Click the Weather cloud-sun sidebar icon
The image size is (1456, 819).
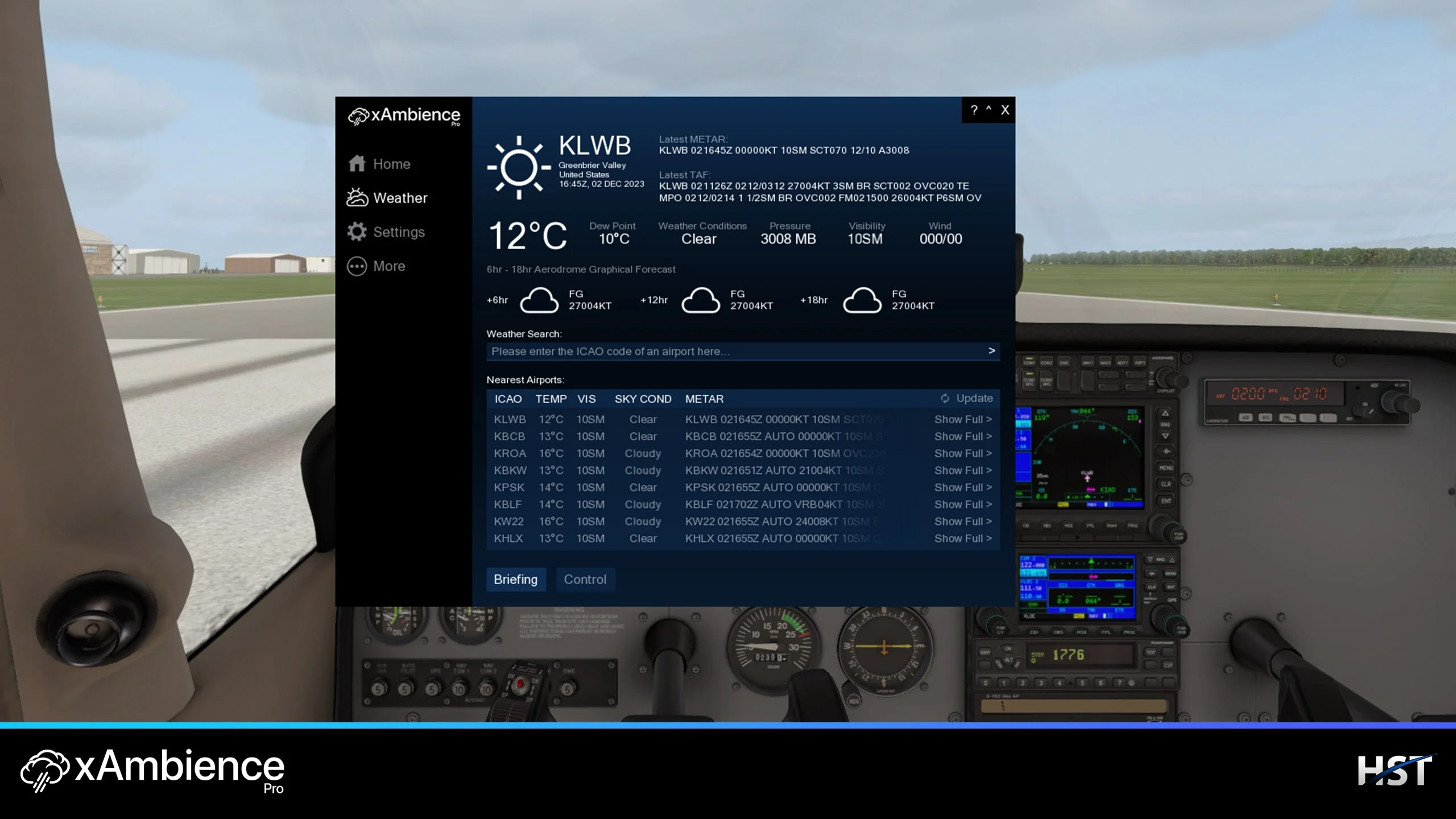pyautogui.click(x=357, y=197)
